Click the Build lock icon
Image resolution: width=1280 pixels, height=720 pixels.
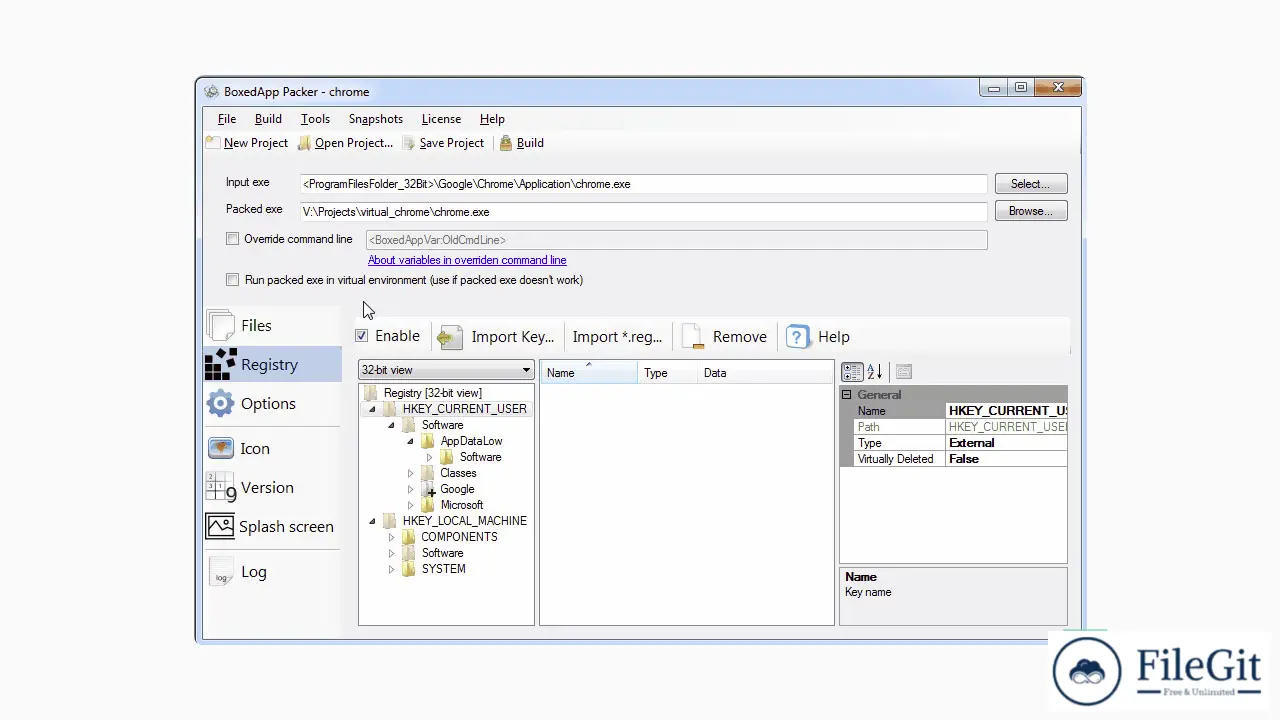pos(506,143)
